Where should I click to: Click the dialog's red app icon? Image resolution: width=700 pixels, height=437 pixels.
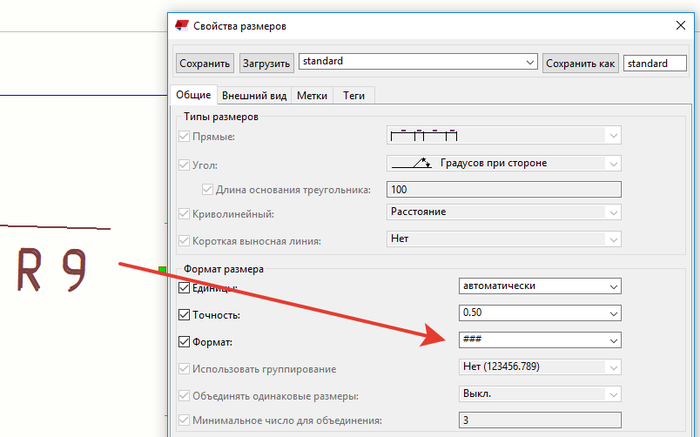tap(182, 25)
